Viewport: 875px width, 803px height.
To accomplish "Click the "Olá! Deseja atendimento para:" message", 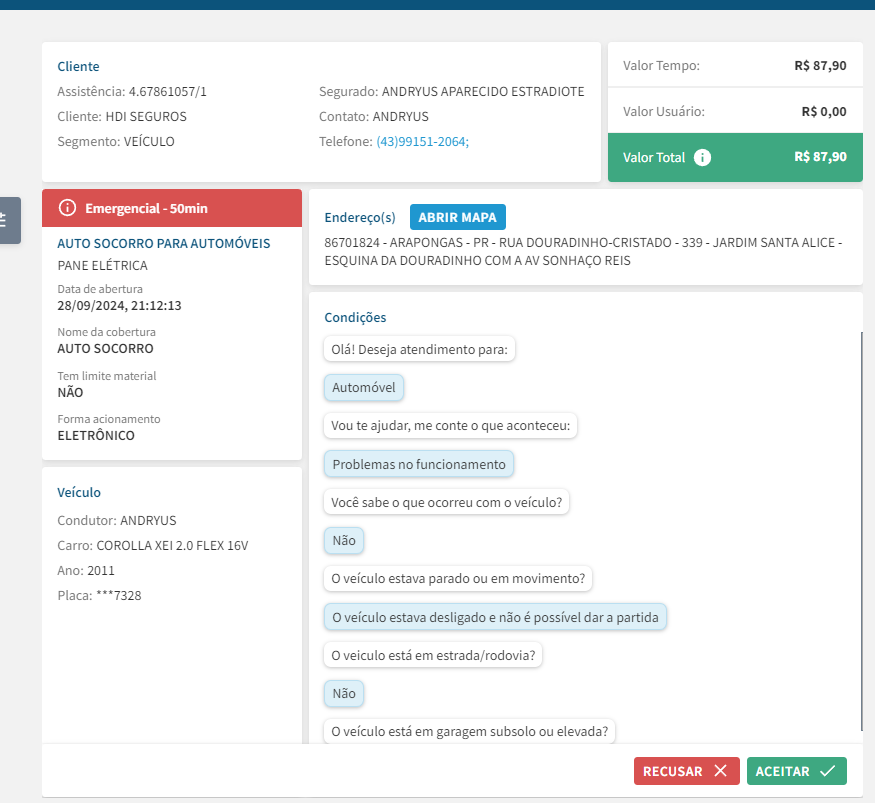I will 419,350.
